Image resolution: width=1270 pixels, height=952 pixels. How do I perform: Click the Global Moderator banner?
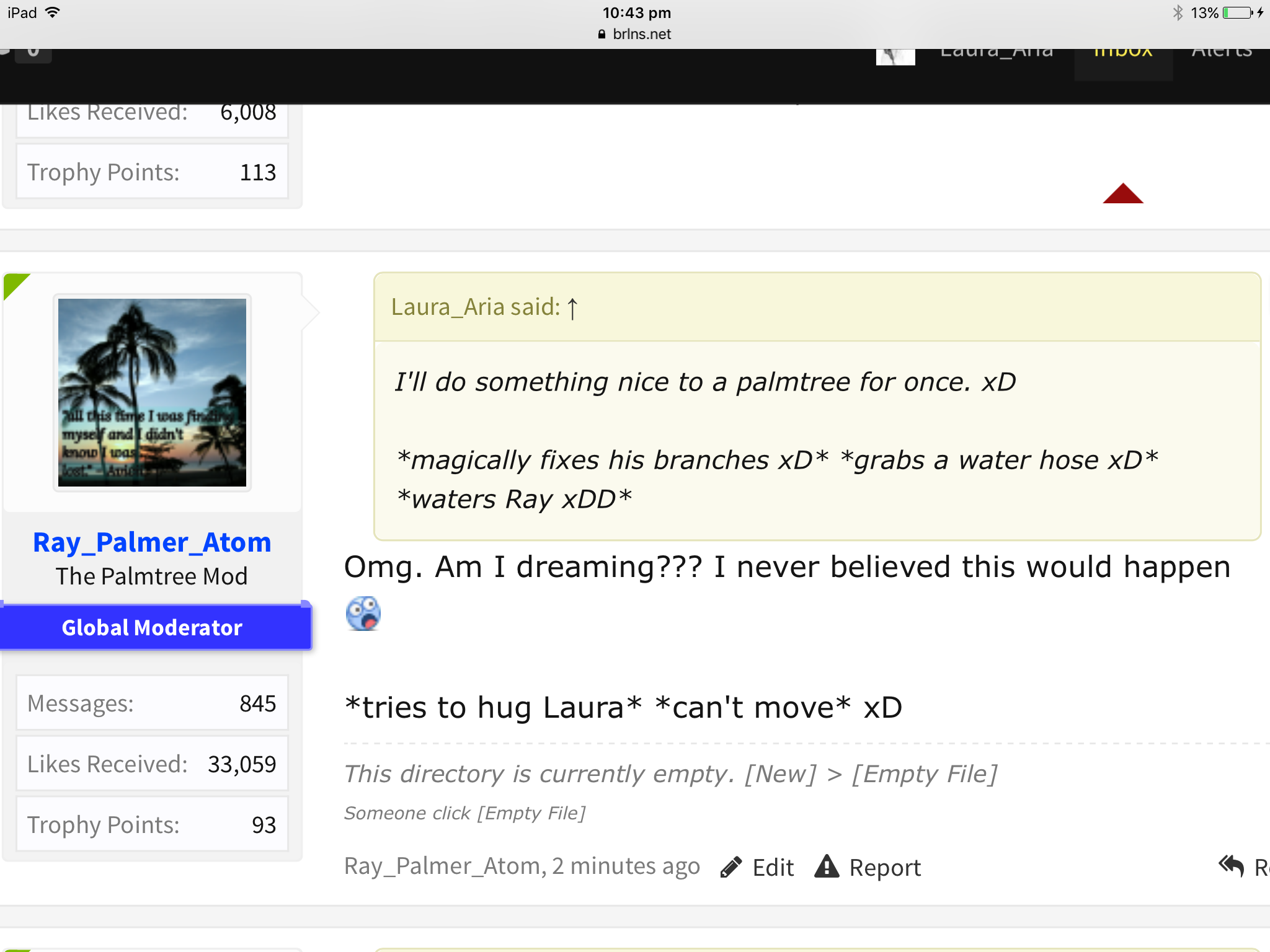pyautogui.click(x=152, y=627)
